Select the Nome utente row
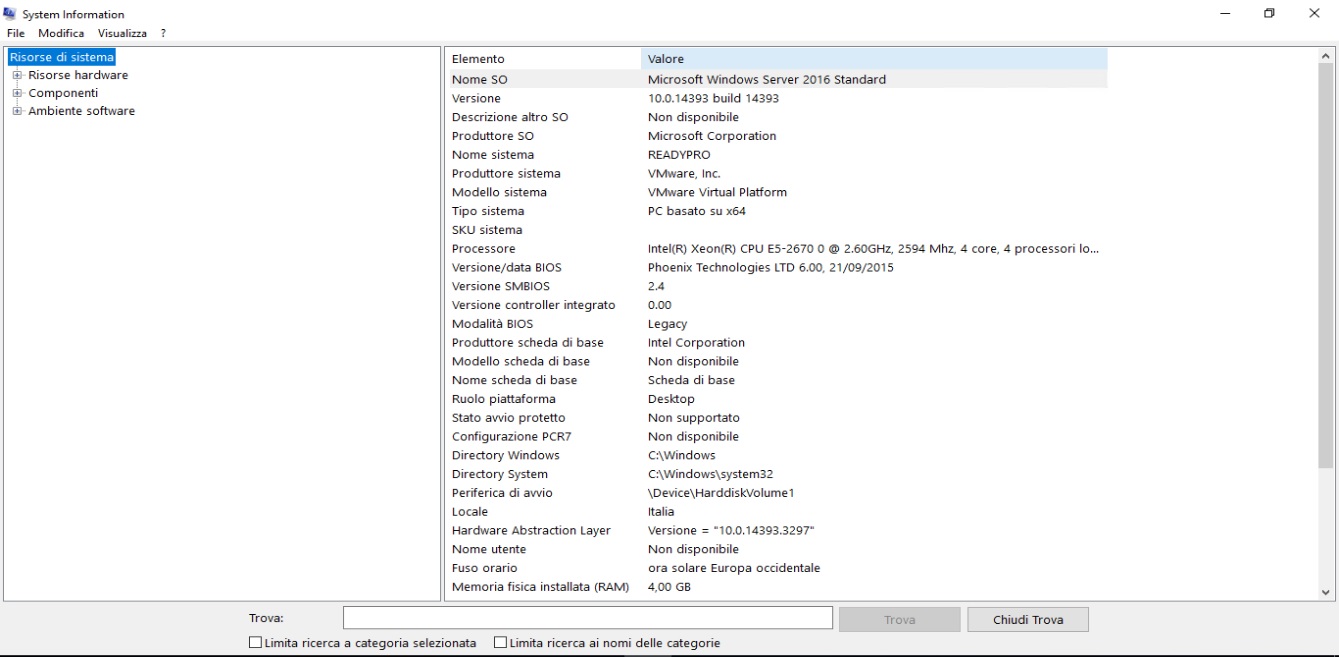The image size is (1339, 657). 776,549
